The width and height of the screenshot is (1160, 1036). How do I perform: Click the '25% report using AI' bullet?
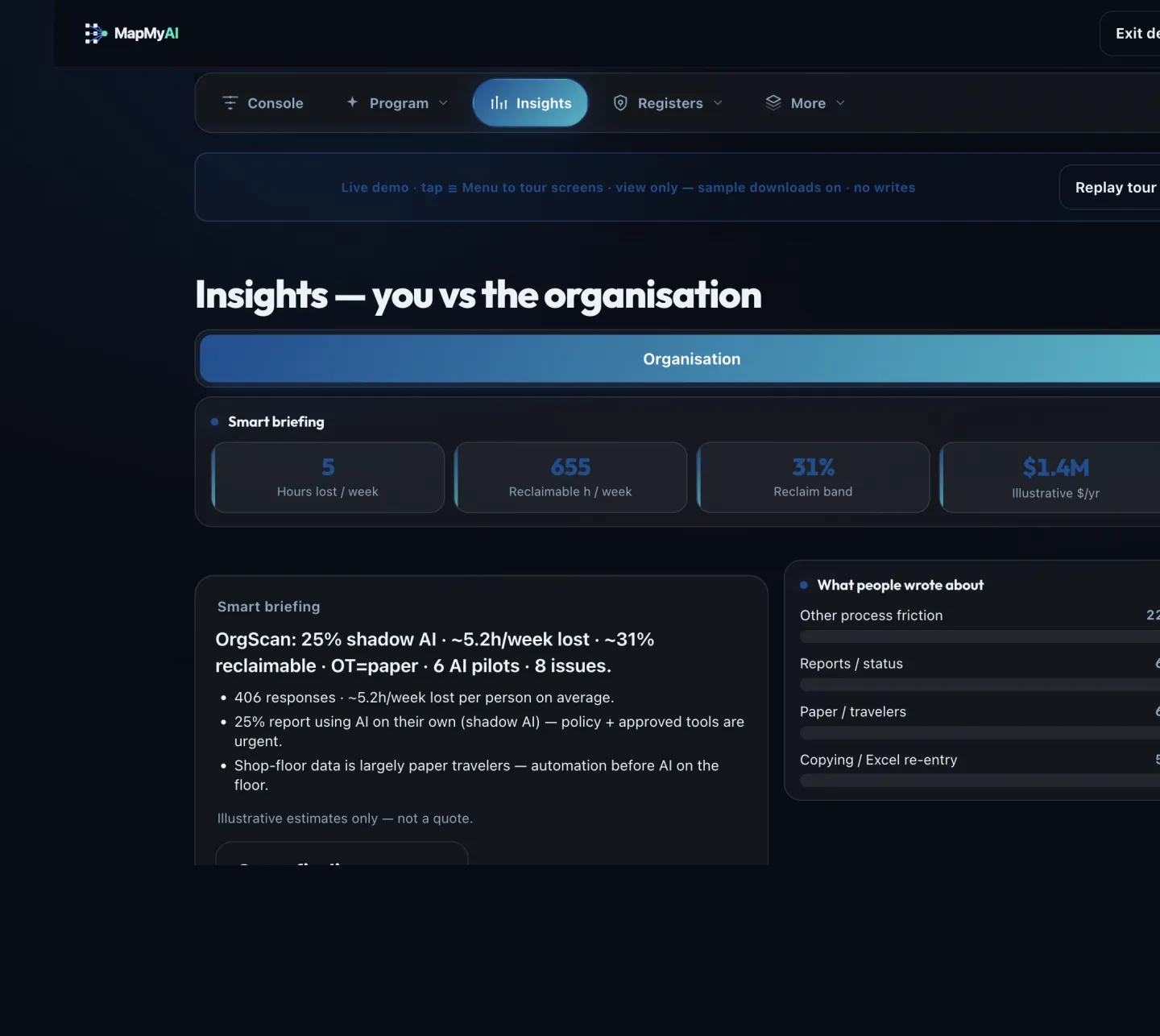click(490, 731)
